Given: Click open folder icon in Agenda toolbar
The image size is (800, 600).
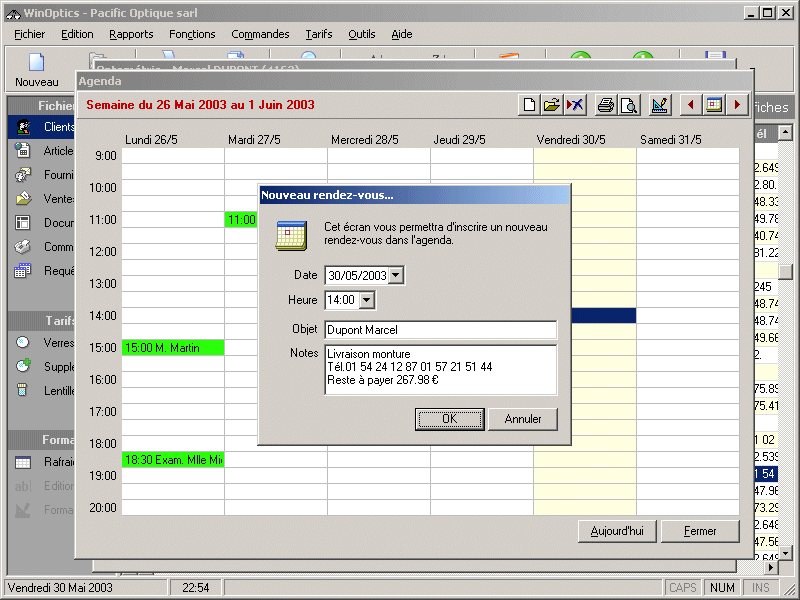Looking at the screenshot, I should click(x=552, y=105).
